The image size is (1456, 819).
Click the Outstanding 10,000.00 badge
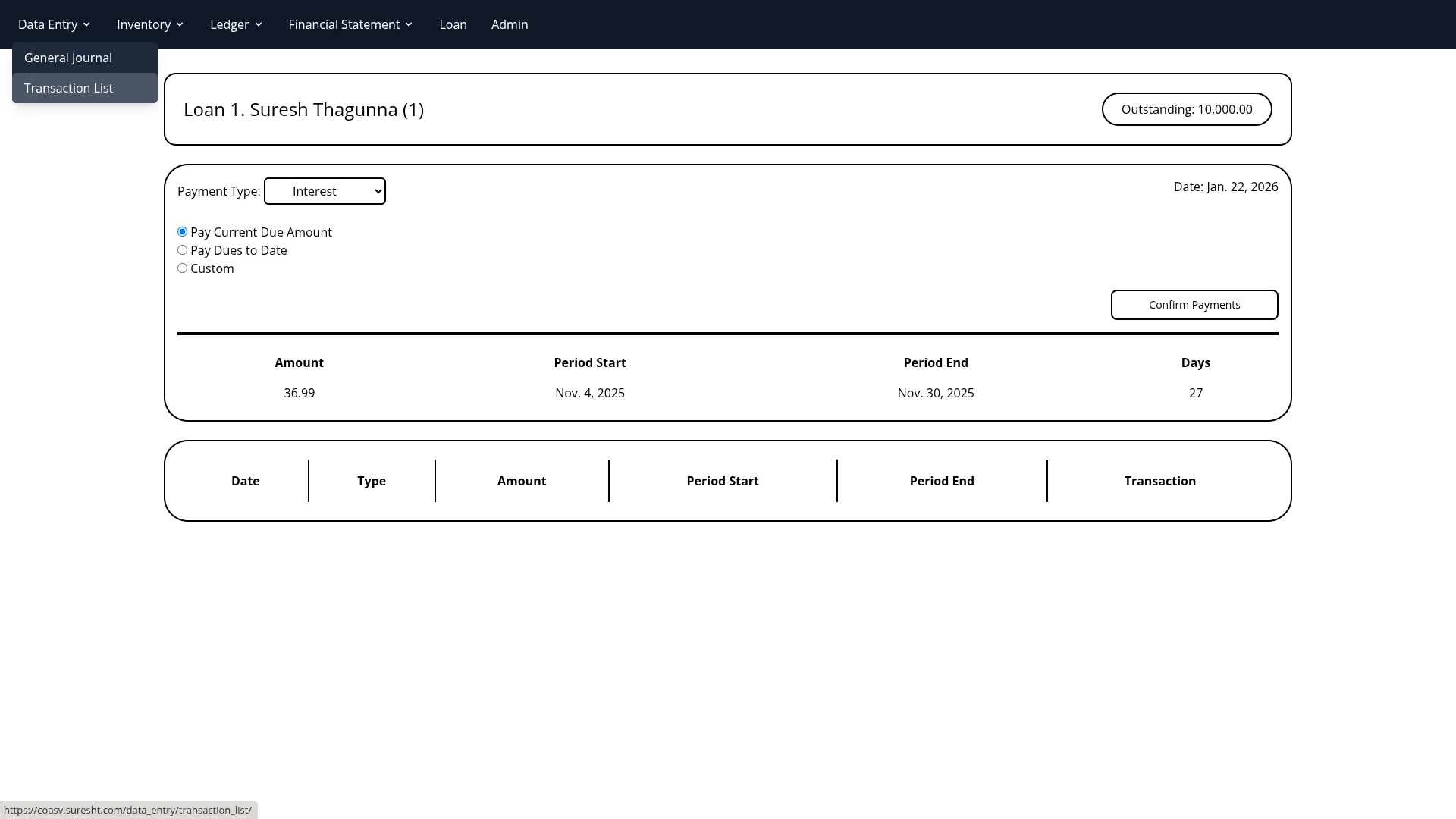(1187, 109)
